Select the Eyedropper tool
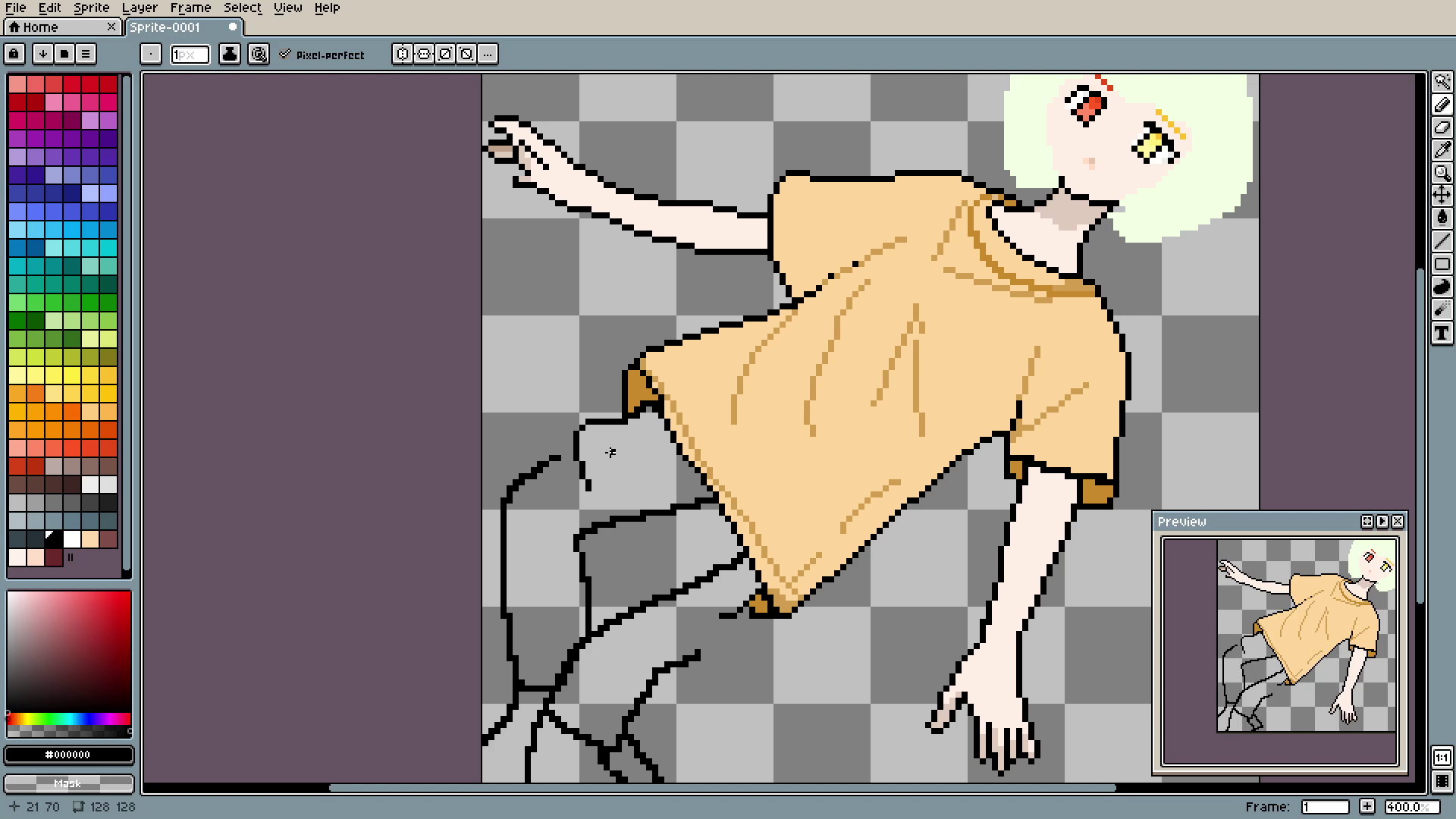This screenshot has height=819, width=1456. (1442, 150)
